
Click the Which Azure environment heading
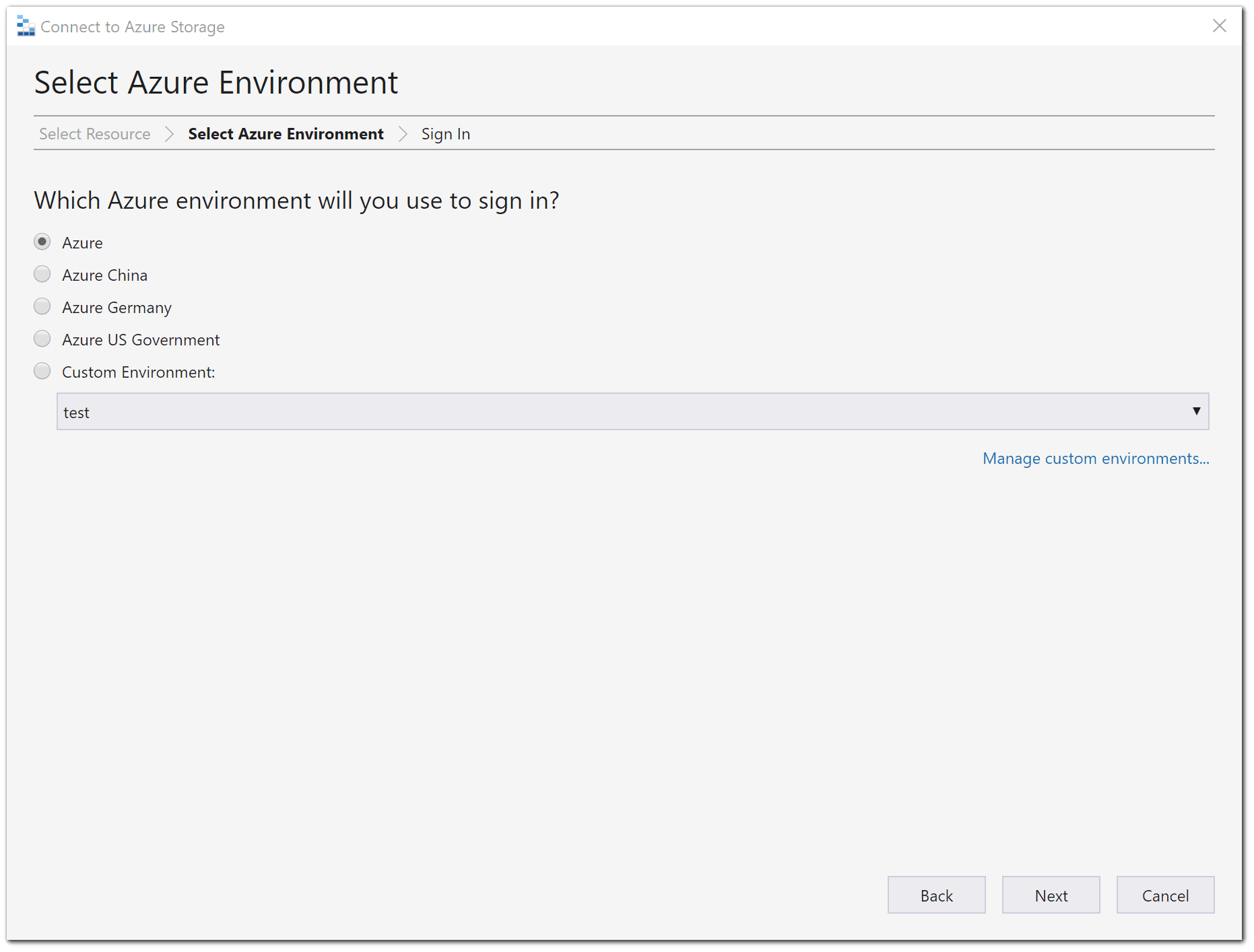pyautogui.click(x=296, y=200)
